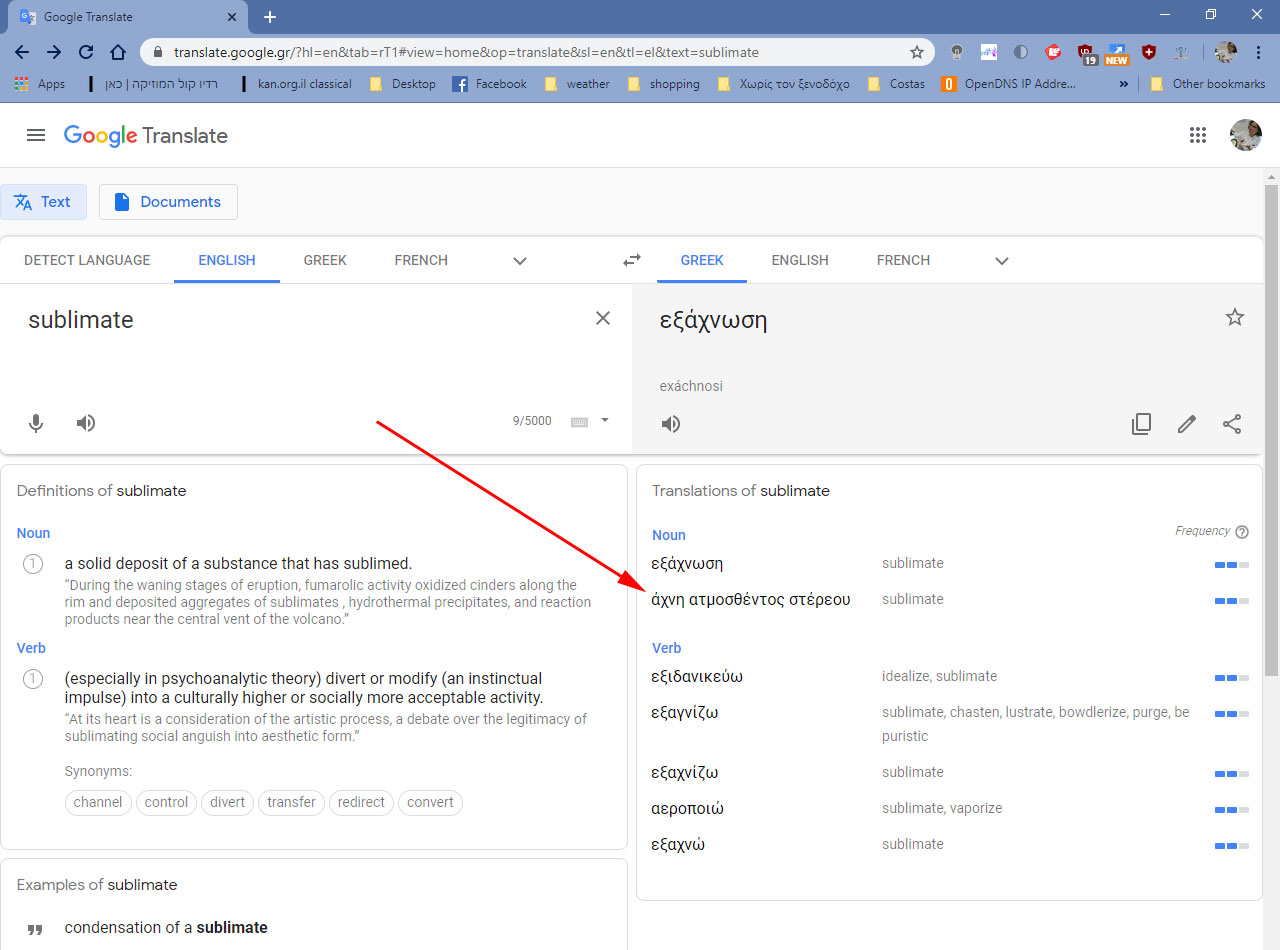Click the divert synonym chip

click(x=227, y=802)
